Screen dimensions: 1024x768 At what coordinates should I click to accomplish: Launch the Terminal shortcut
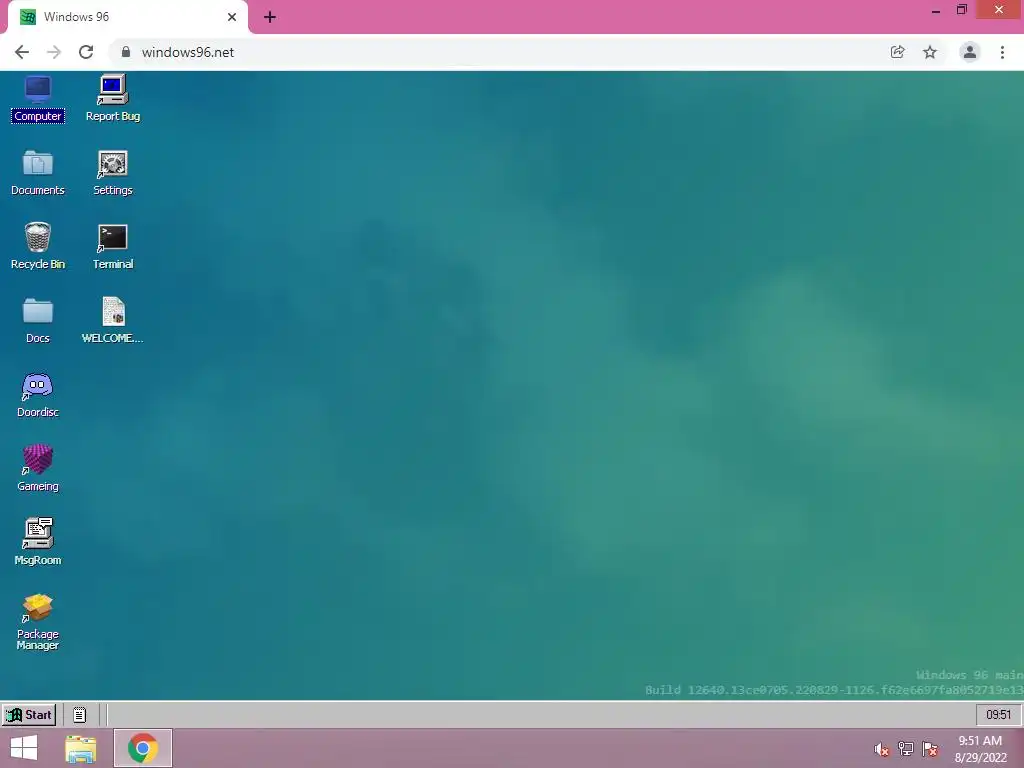(112, 247)
